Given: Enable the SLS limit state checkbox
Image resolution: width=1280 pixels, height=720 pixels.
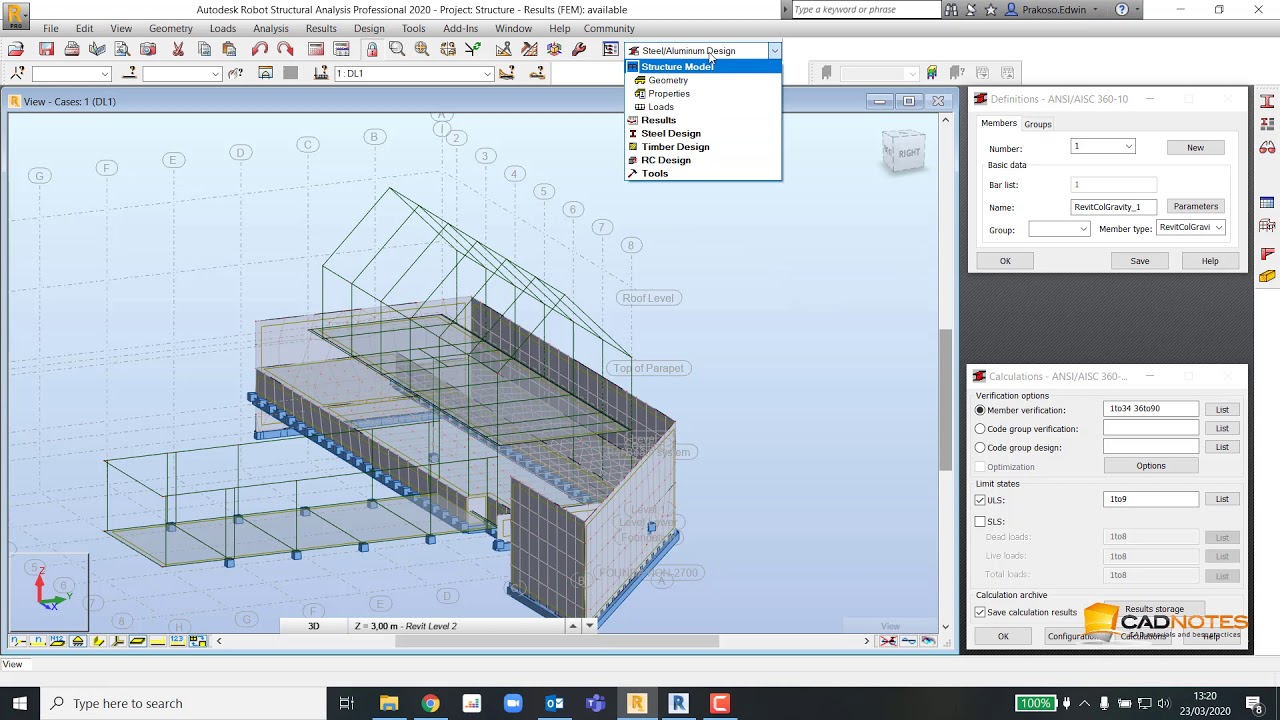Looking at the screenshot, I should coord(980,522).
